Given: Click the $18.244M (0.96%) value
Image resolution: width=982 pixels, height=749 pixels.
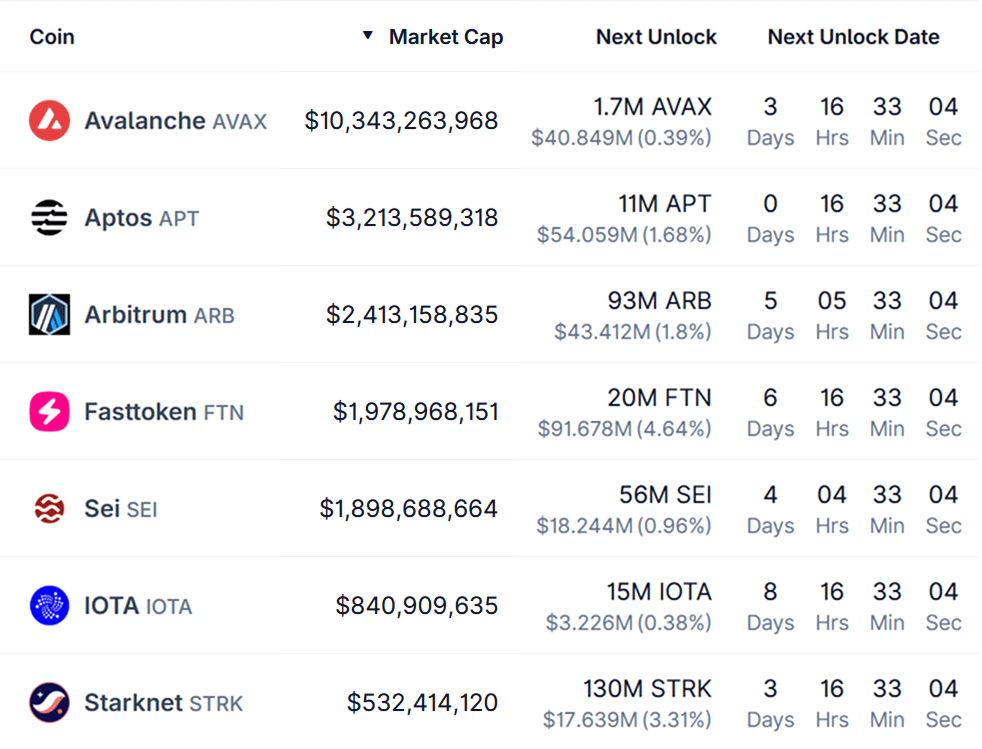Looking at the screenshot, I should tap(624, 526).
